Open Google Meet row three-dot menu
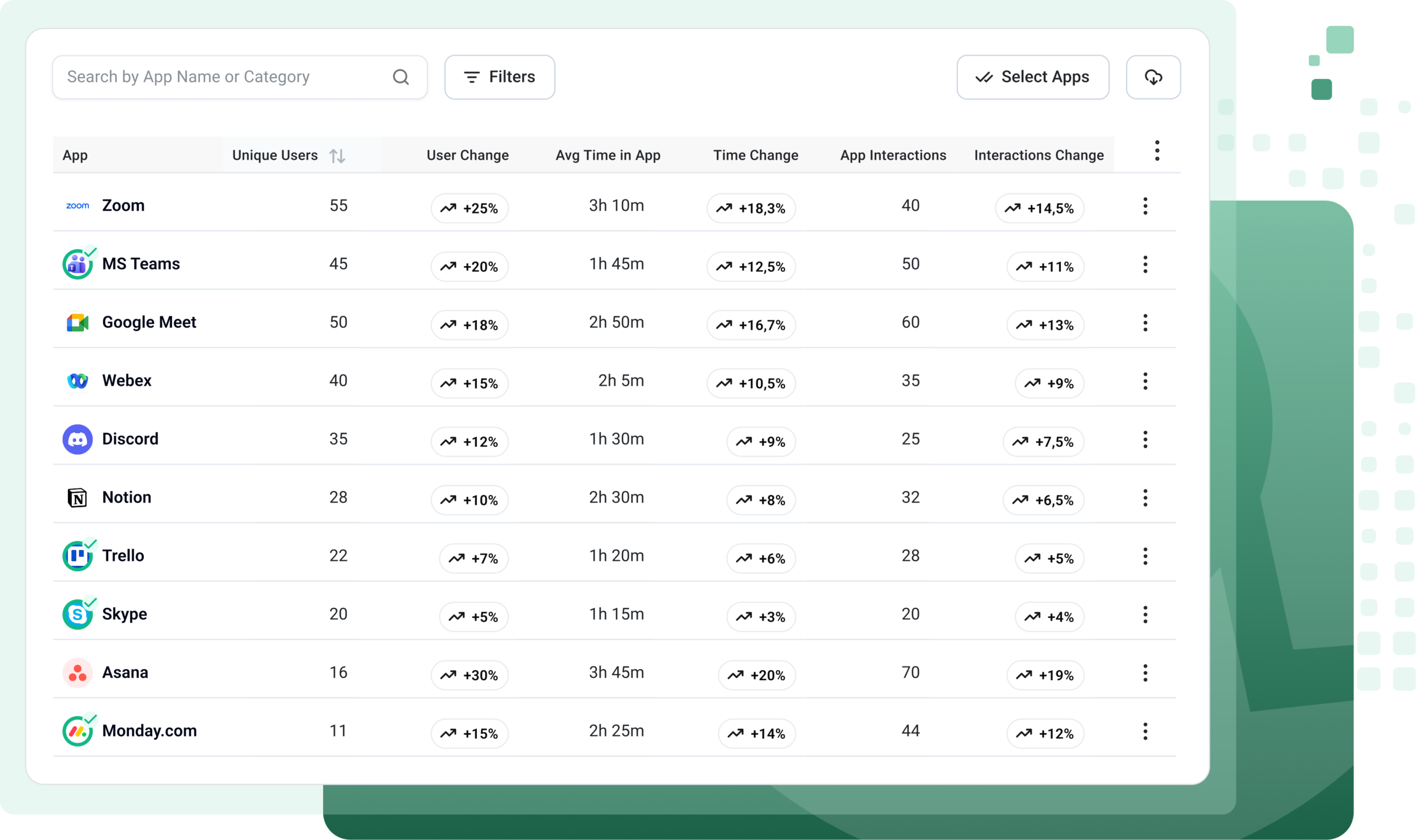 pos(1146,322)
